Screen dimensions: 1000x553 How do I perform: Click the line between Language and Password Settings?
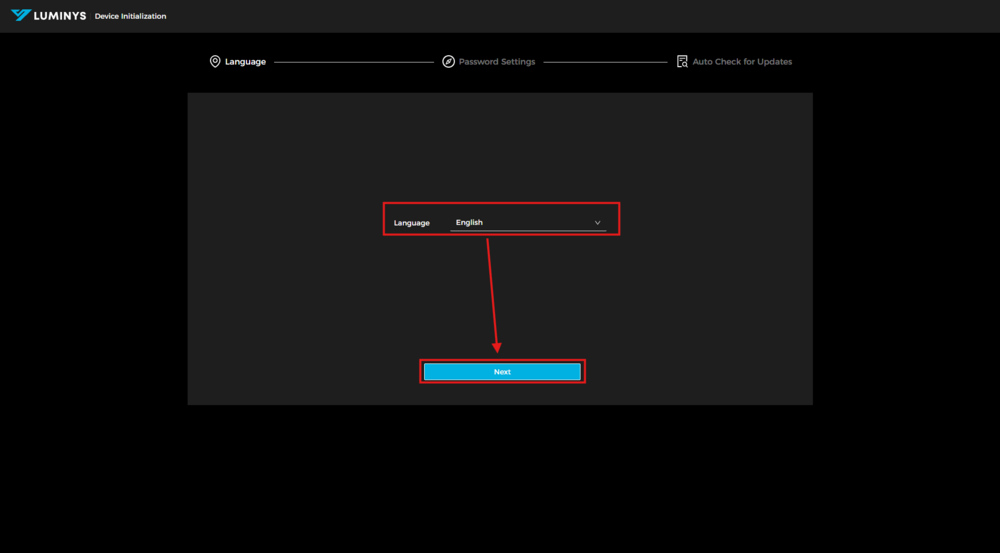tap(354, 62)
